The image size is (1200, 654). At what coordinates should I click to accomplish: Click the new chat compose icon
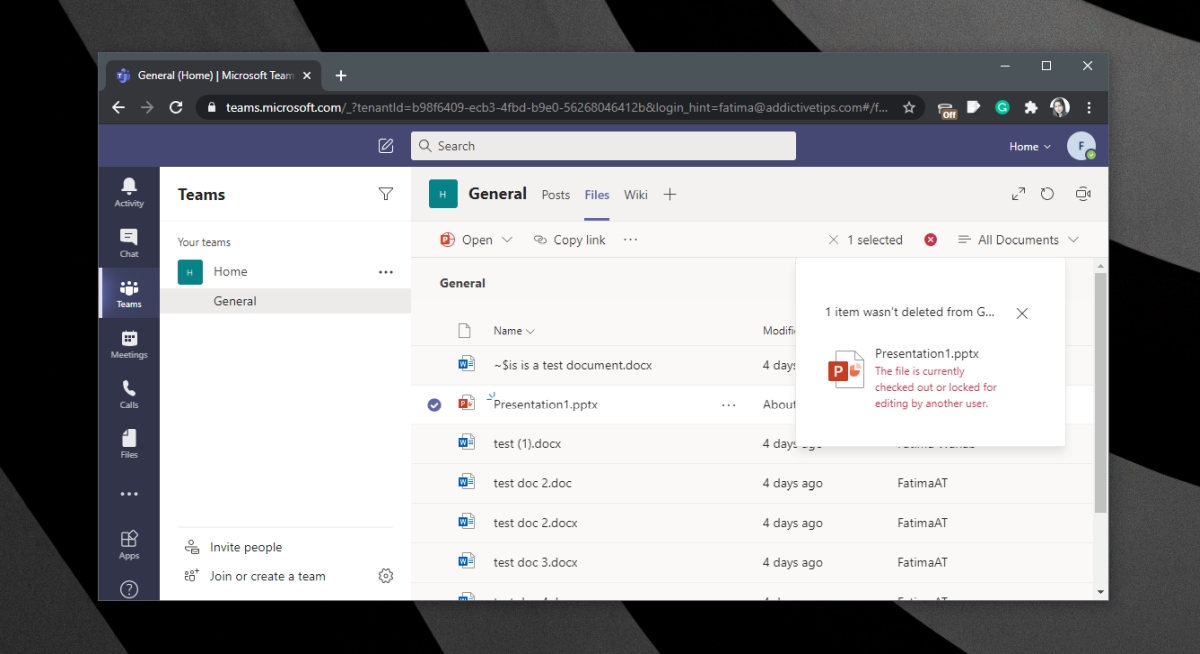[x=386, y=146]
